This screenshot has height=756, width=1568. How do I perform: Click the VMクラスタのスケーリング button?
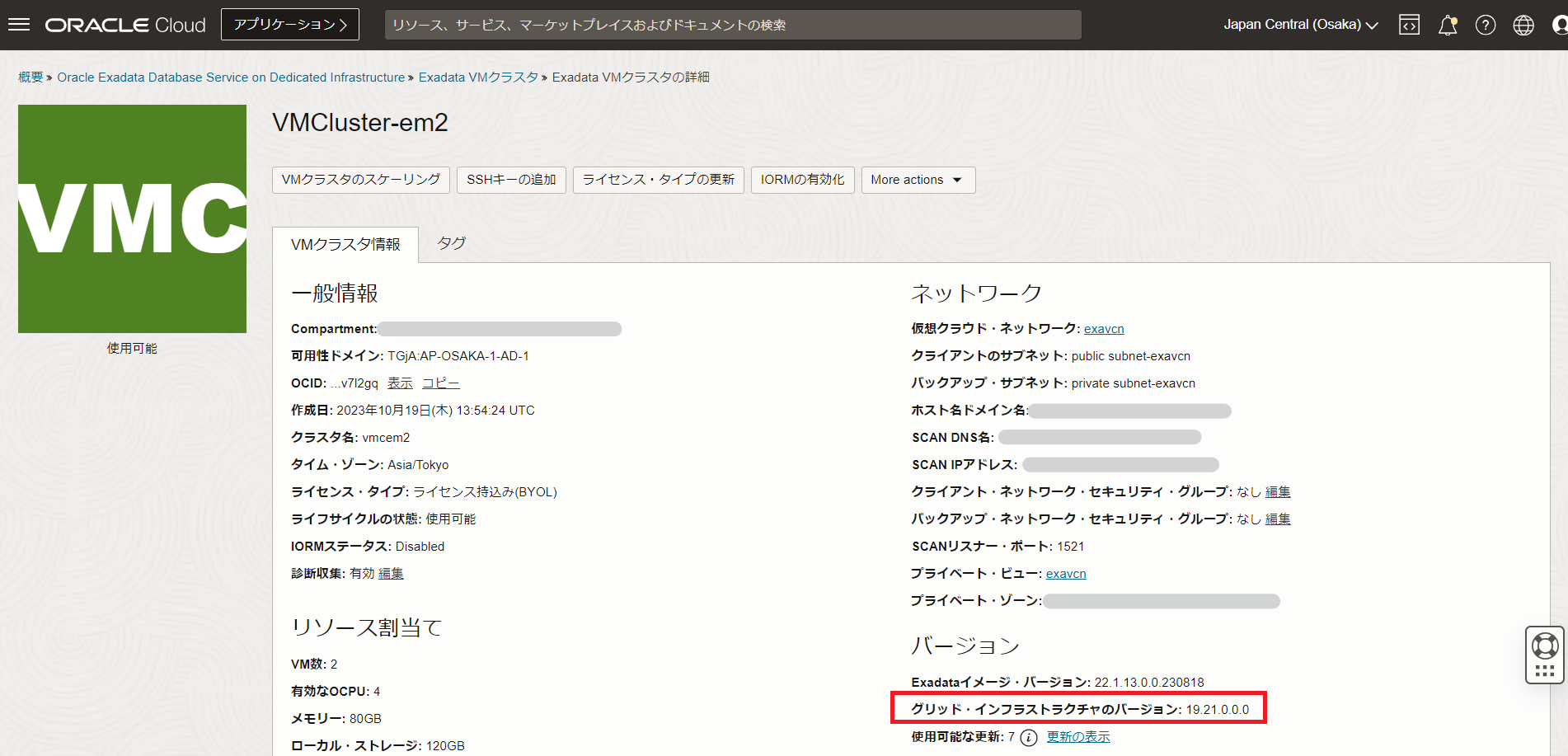(x=360, y=180)
